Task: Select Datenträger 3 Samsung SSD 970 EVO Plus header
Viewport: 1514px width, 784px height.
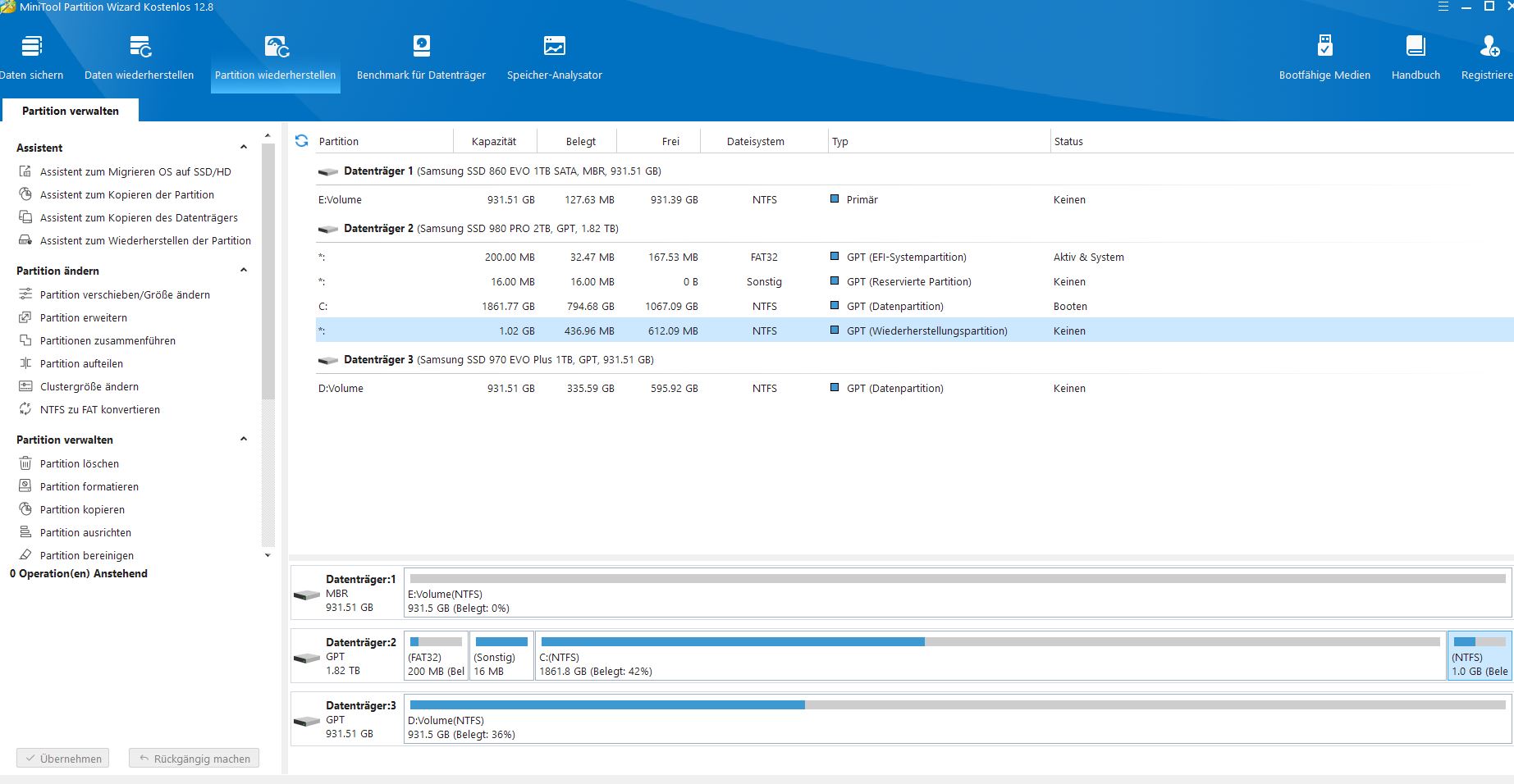Action: tap(499, 360)
